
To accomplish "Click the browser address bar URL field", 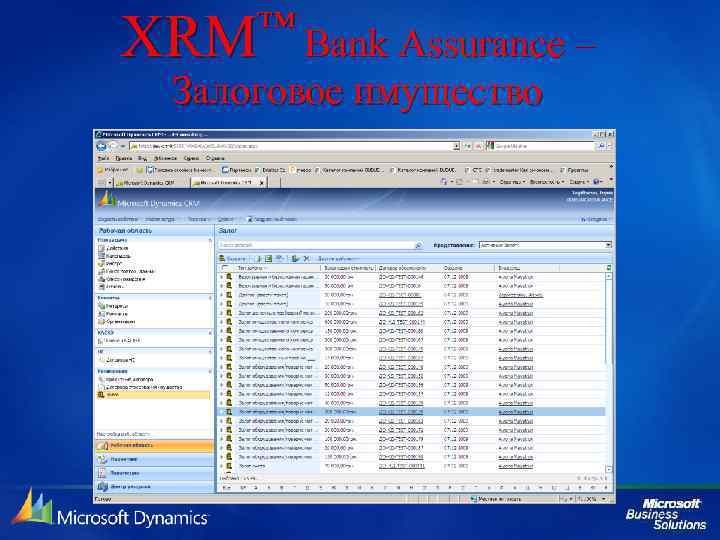I will 292,146.
